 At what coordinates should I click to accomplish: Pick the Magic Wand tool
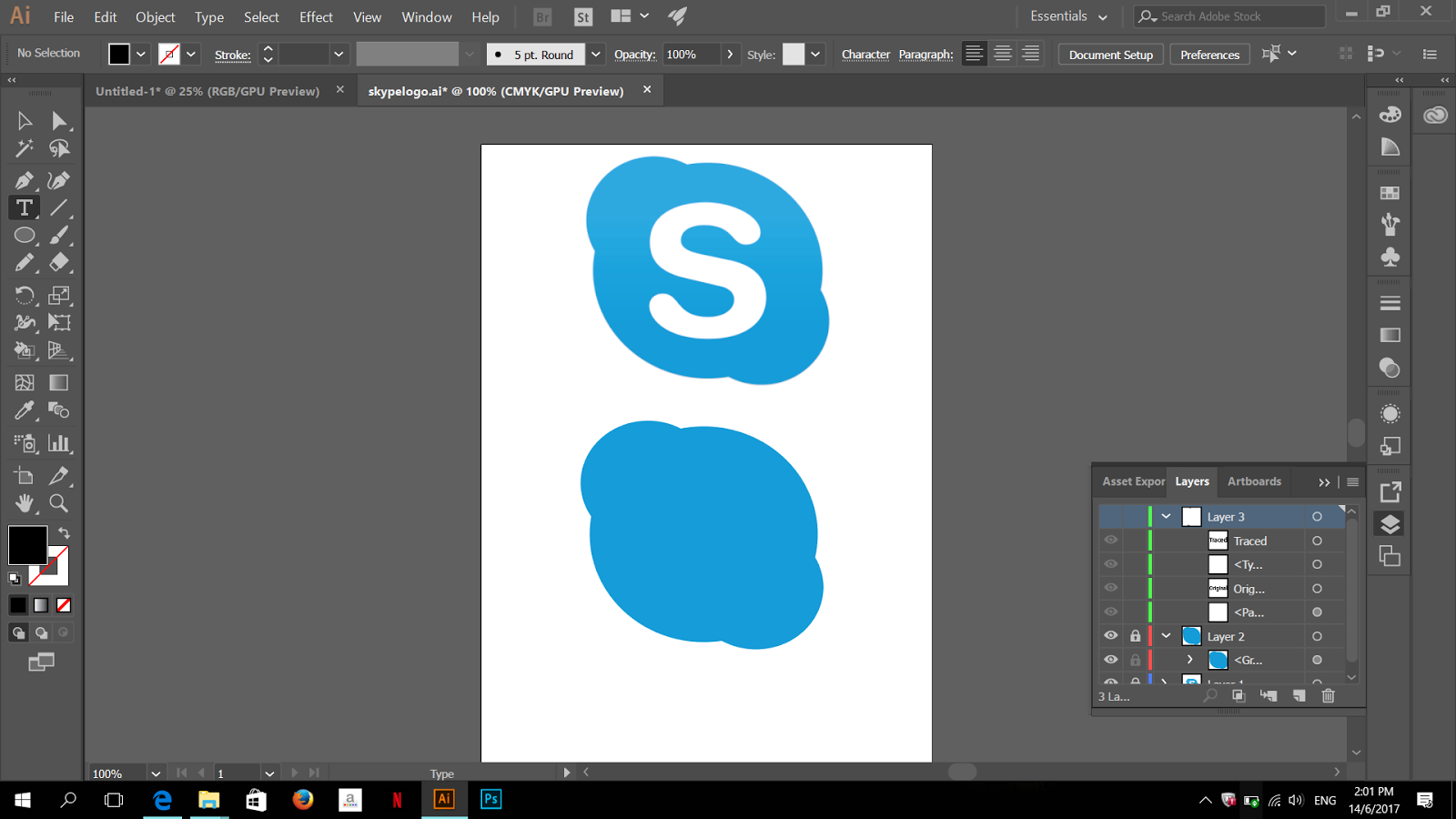[x=25, y=148]
